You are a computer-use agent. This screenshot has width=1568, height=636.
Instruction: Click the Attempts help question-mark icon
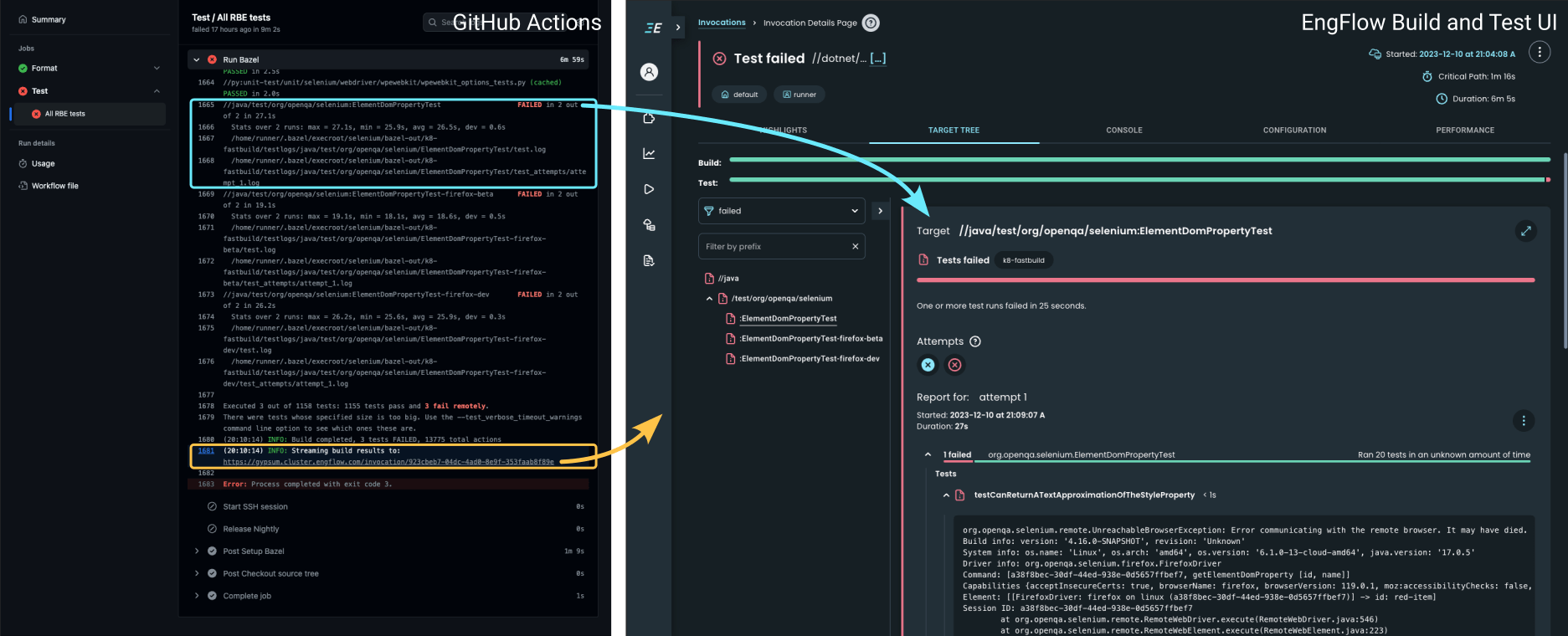click(974, 341)
